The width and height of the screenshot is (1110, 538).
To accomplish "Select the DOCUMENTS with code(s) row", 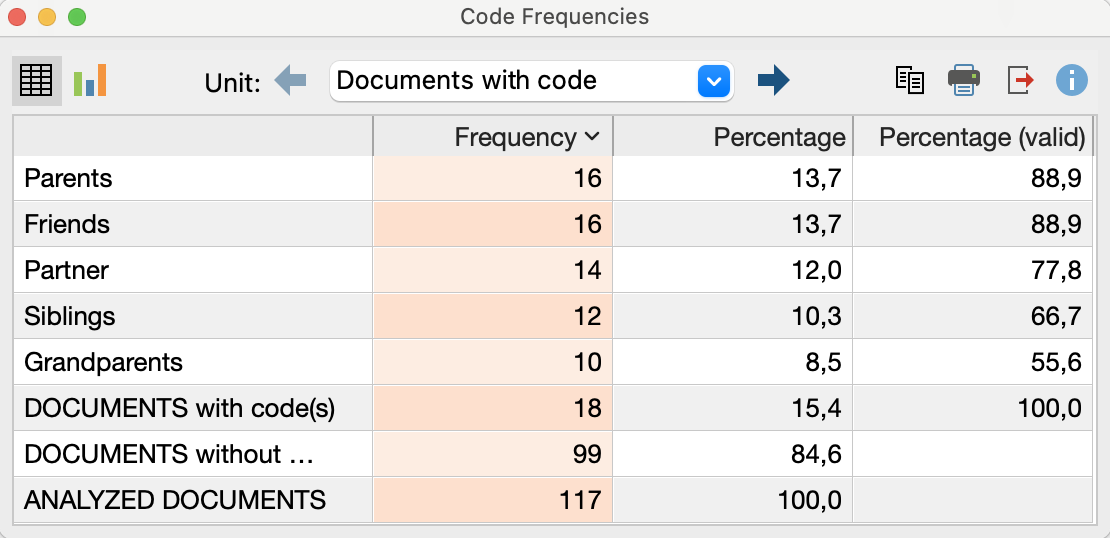I will pyautogui.click(x=554, y=408).
